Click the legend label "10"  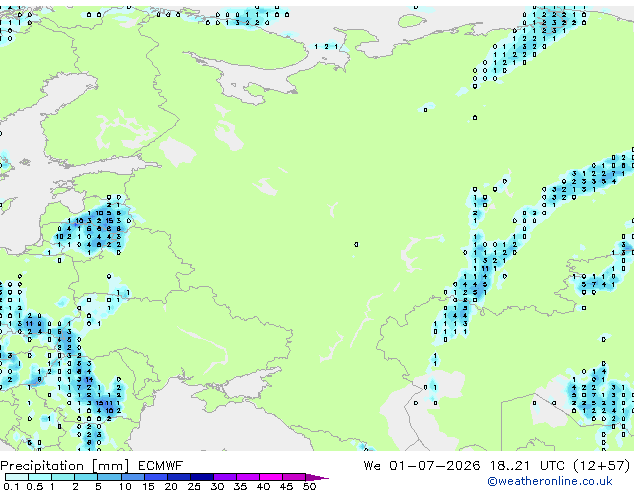(125, 486)
